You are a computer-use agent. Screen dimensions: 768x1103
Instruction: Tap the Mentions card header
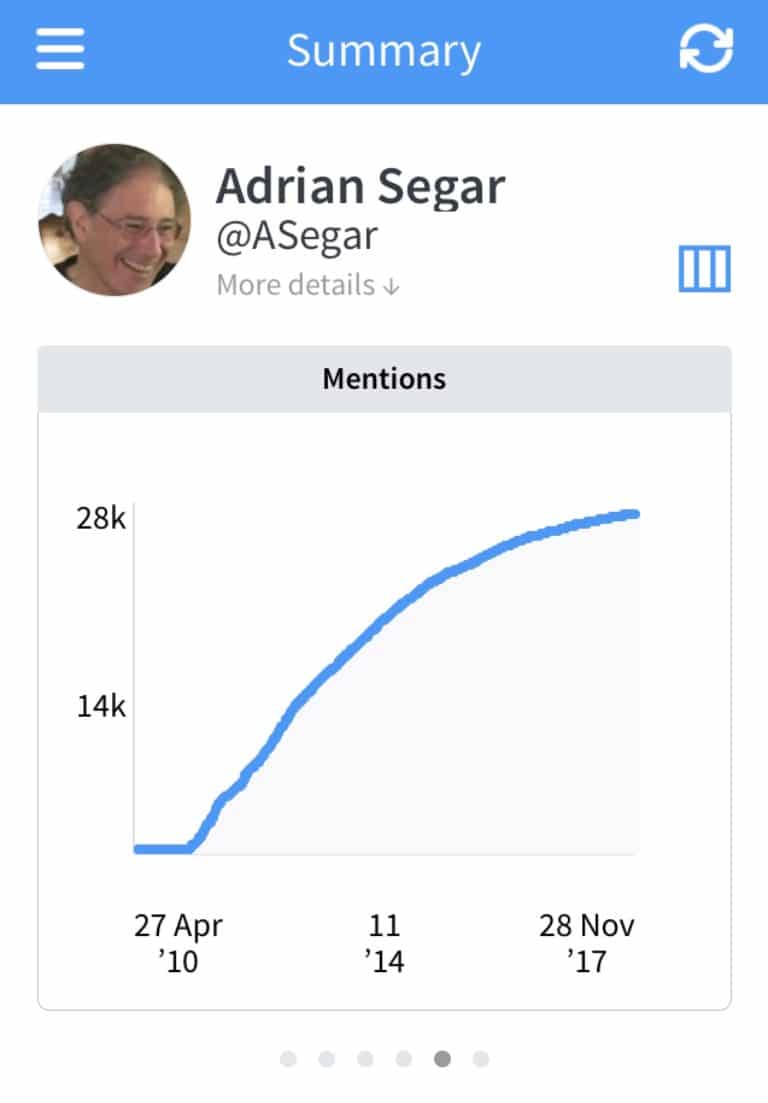pyautogui.click(x=384, y=379)
